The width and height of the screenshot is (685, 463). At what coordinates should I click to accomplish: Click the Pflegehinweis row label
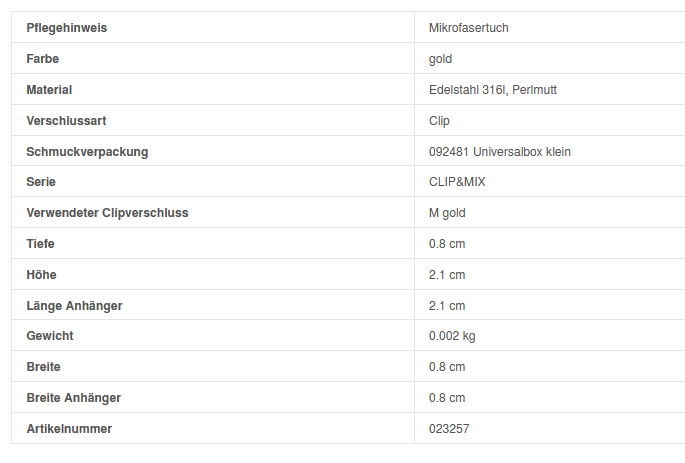[x=66, y=28]
